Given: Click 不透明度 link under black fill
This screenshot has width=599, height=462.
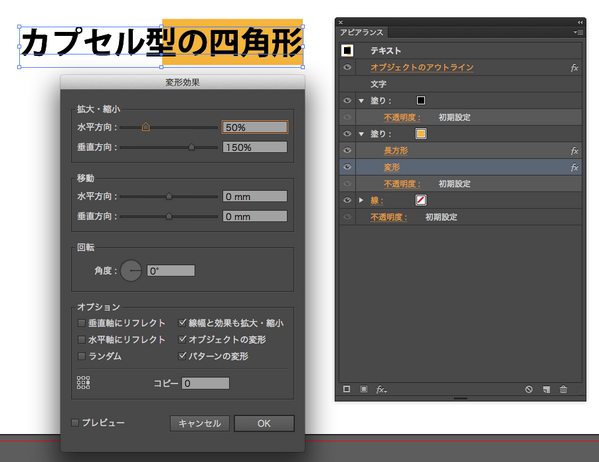Looking at the screenshot, I should coord(402,117).
